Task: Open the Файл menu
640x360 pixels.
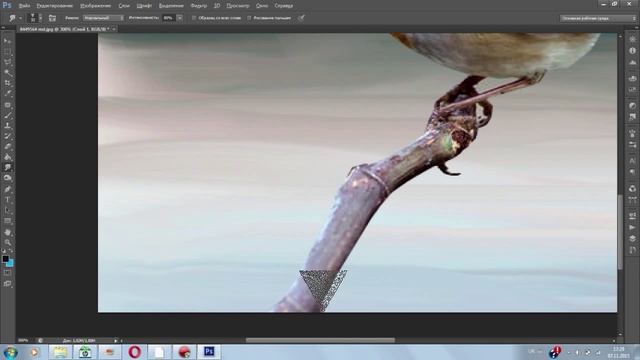Action: [x=24, y=6]
